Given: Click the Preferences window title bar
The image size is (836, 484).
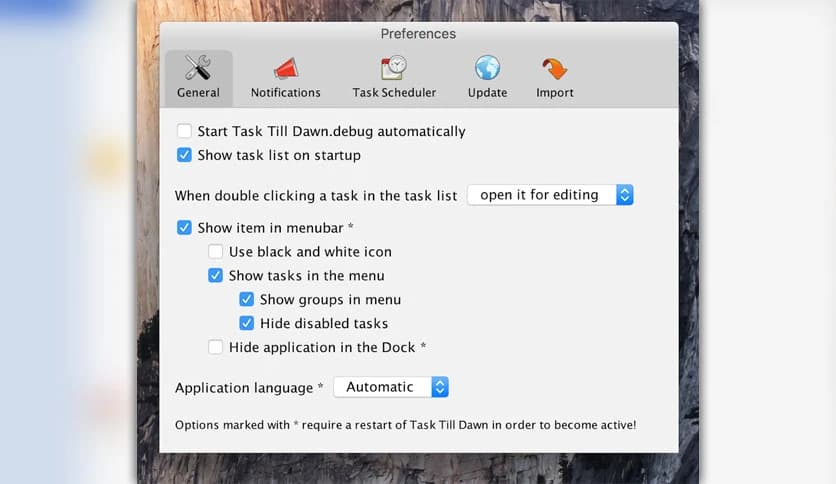Looking at the screenshot, I should [x=418, y=34].
